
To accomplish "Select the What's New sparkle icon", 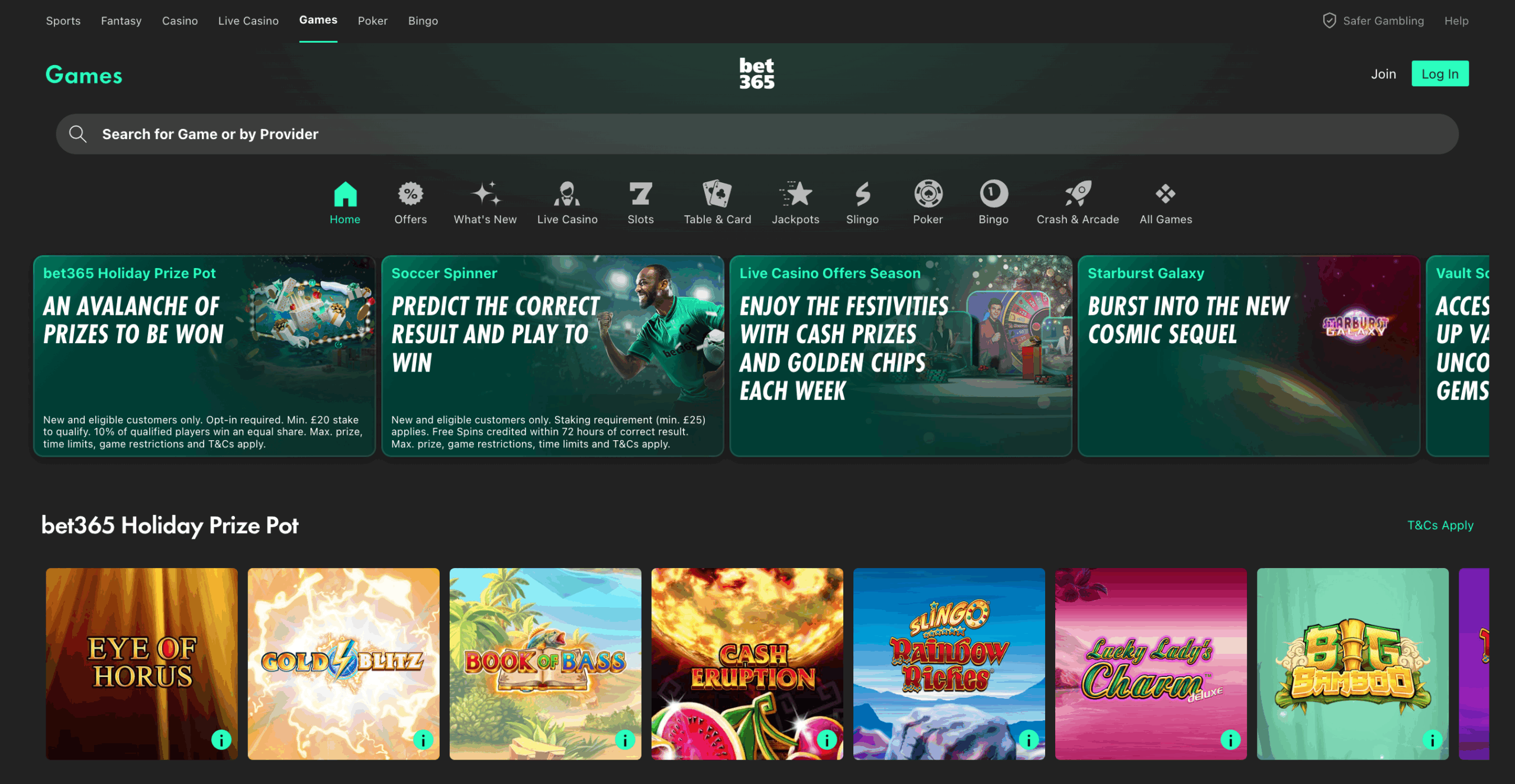I will coord(485,194).
